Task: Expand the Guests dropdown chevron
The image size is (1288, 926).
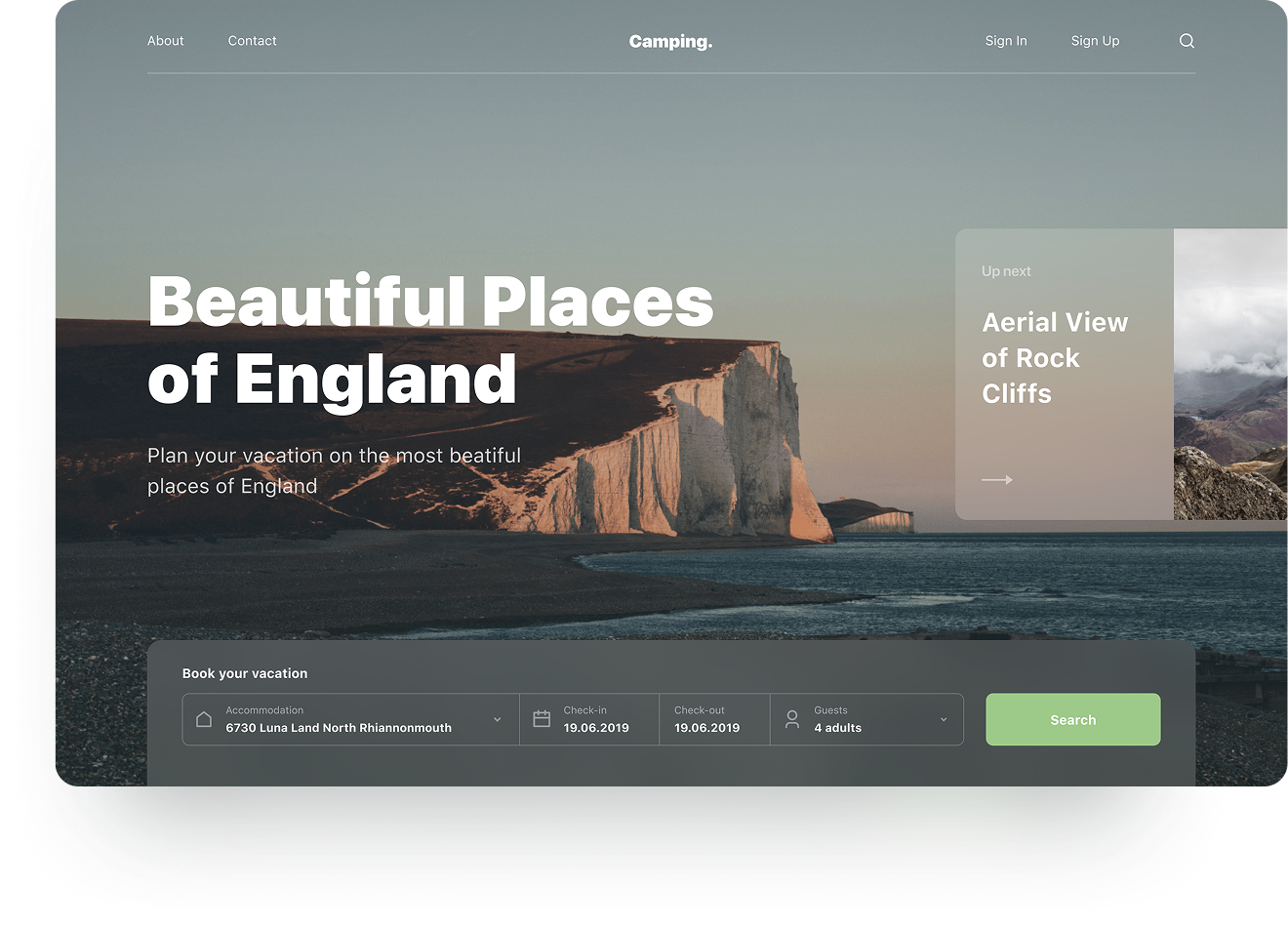Action: click(944, 720)
